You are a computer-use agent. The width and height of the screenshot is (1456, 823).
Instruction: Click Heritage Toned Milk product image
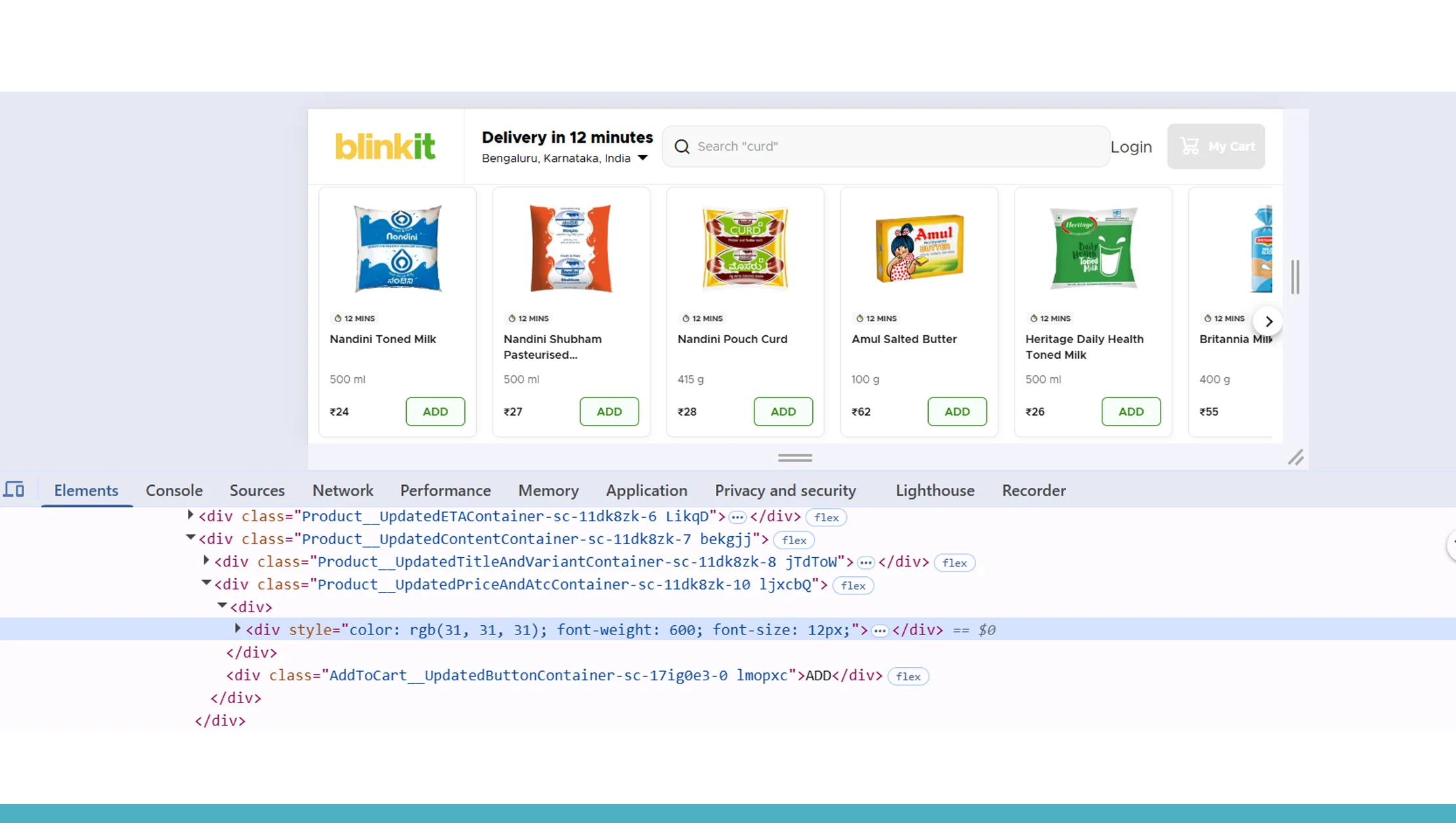[1093, 248]
